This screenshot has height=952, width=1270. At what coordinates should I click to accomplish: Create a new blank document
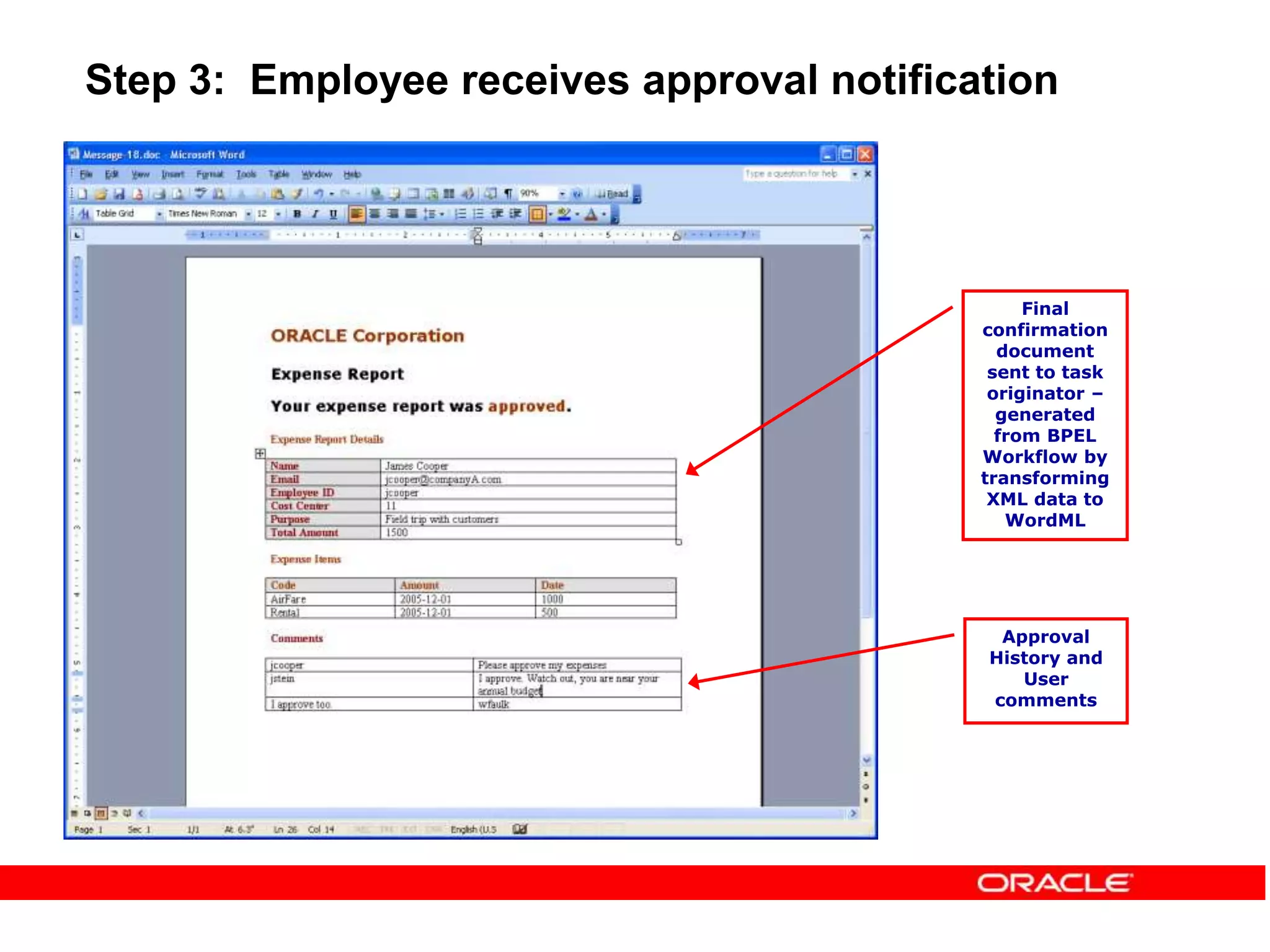[x=82, y=194]
